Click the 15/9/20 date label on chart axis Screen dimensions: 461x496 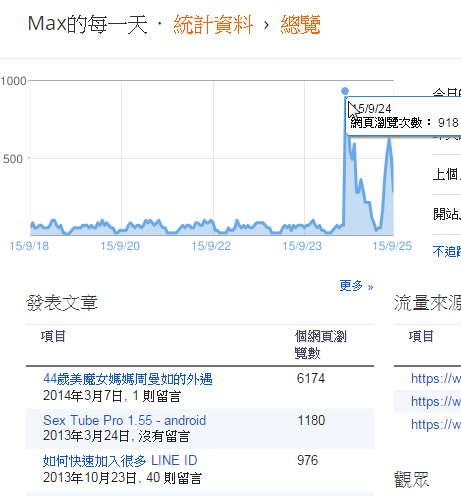(x=120, y=246)
